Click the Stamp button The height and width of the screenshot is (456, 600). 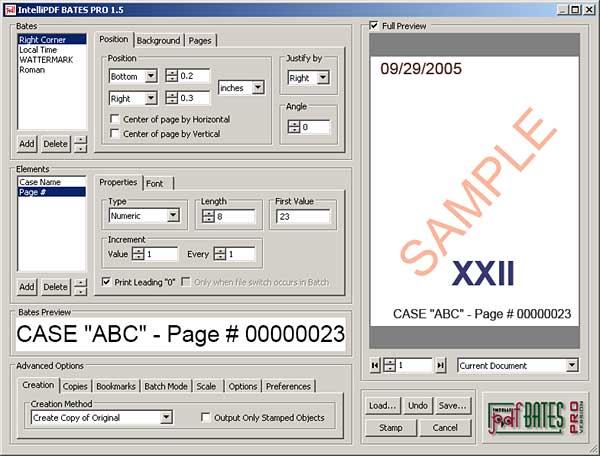tap(391, 428)
